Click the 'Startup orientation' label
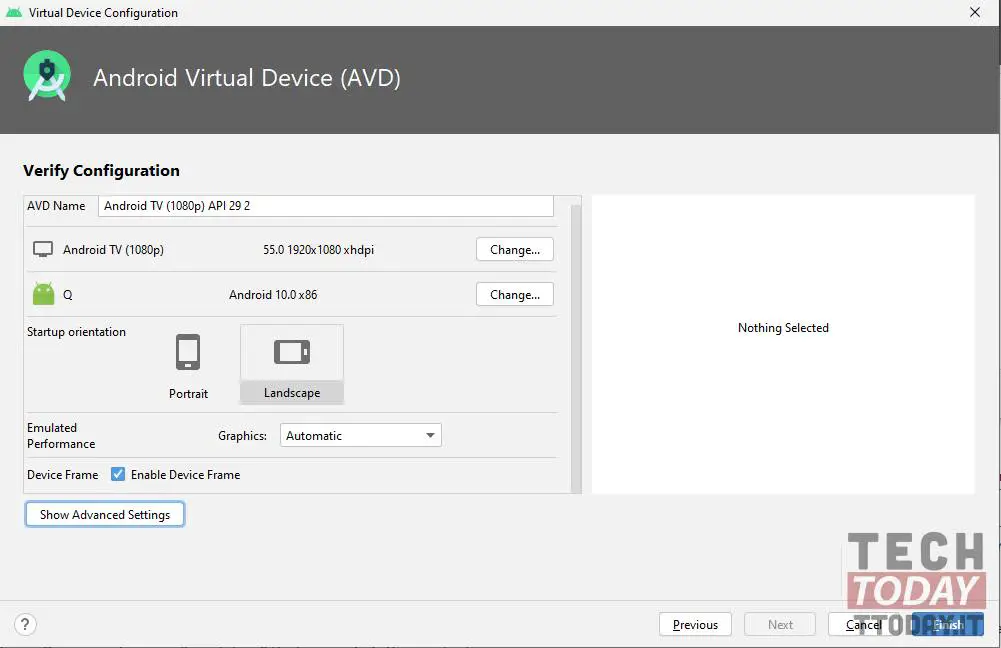 coord(77,331)
